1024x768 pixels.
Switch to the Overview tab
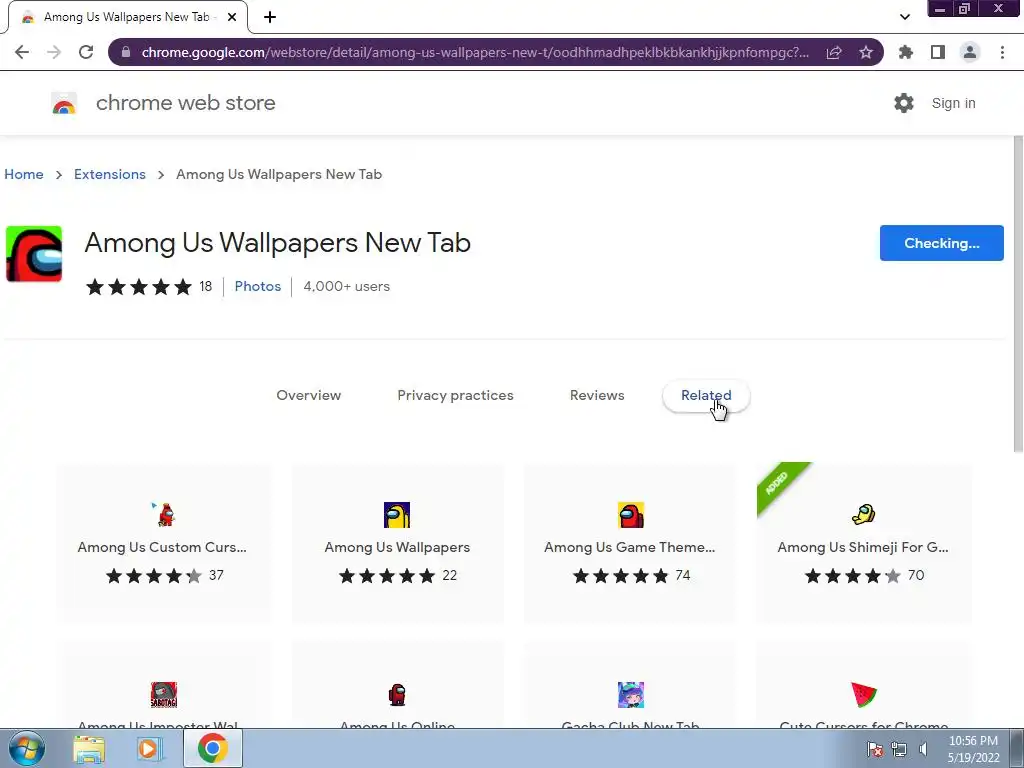pos(308,395)
